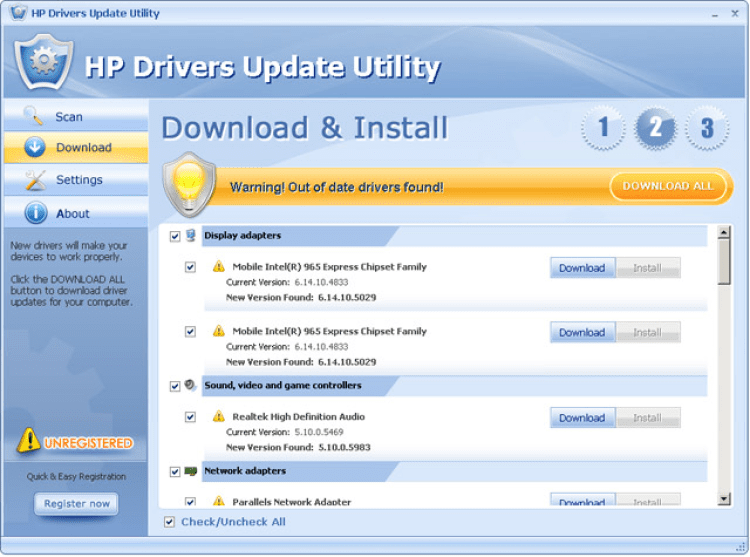The image size is (750, 557).
Task: Click the Settings tools icon
Action: [x=35, y=180]
